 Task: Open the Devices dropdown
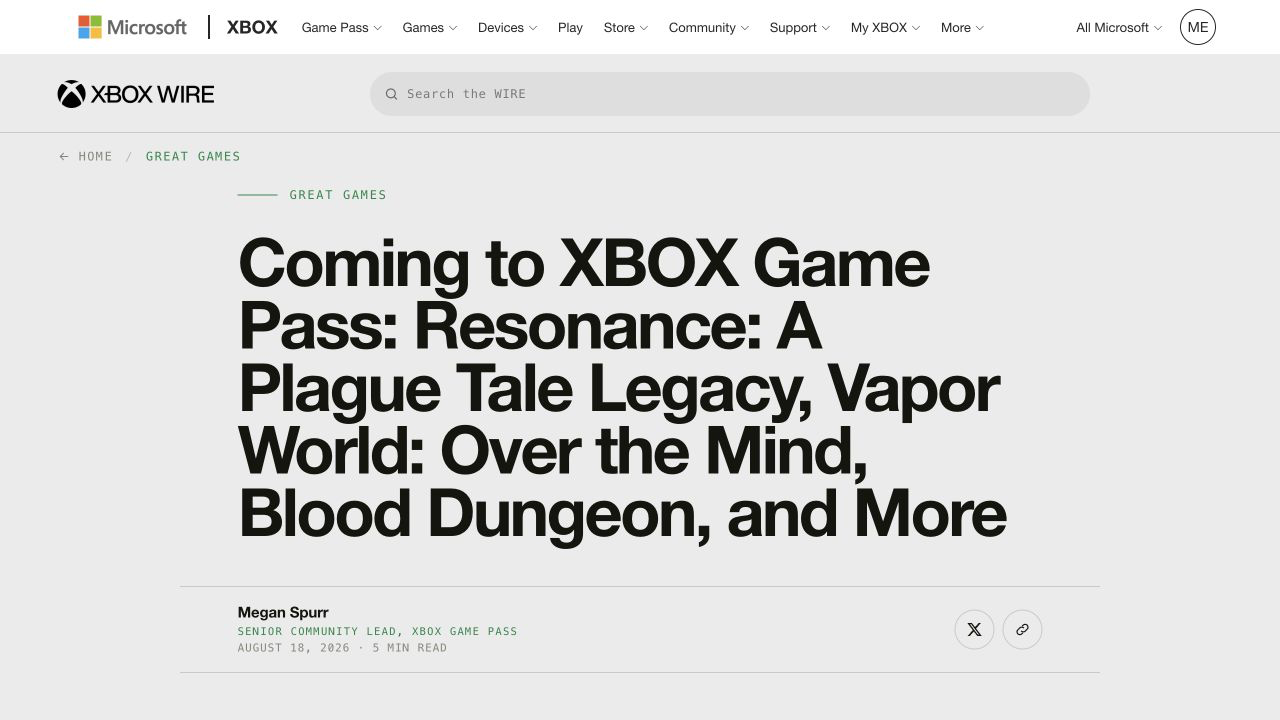click(x=508, y=27)
